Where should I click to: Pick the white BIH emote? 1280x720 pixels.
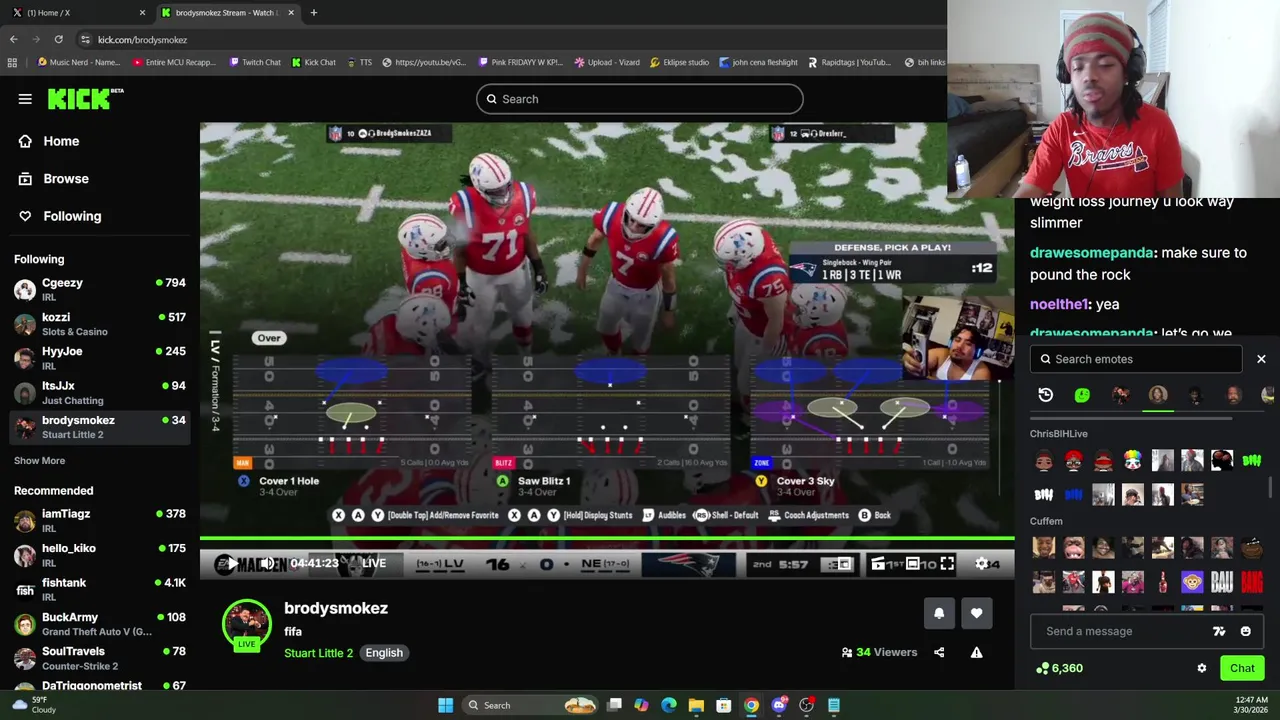click(x=1043, y=494)
